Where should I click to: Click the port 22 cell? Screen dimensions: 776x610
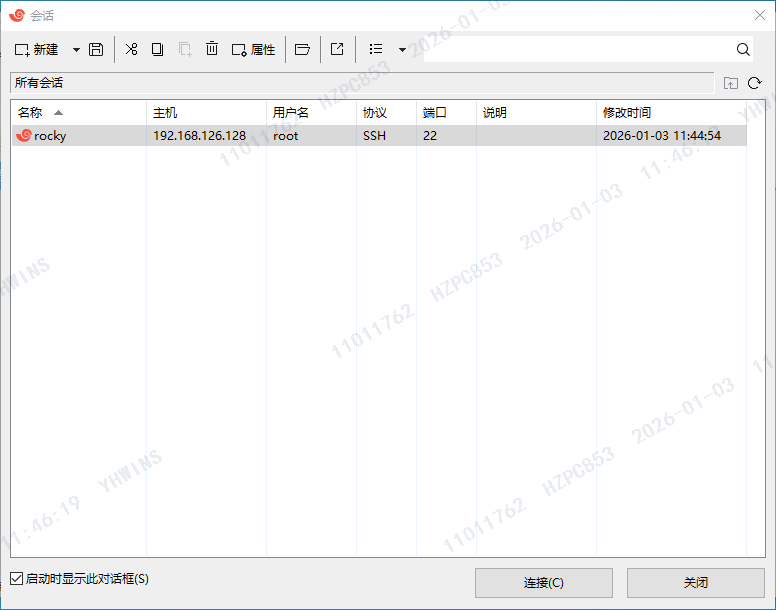point(430,136)
